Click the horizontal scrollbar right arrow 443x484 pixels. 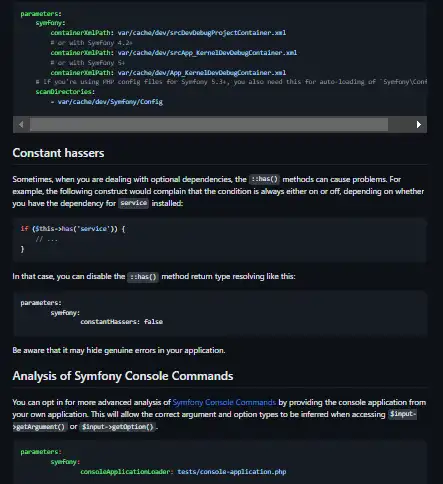[419, 124]
